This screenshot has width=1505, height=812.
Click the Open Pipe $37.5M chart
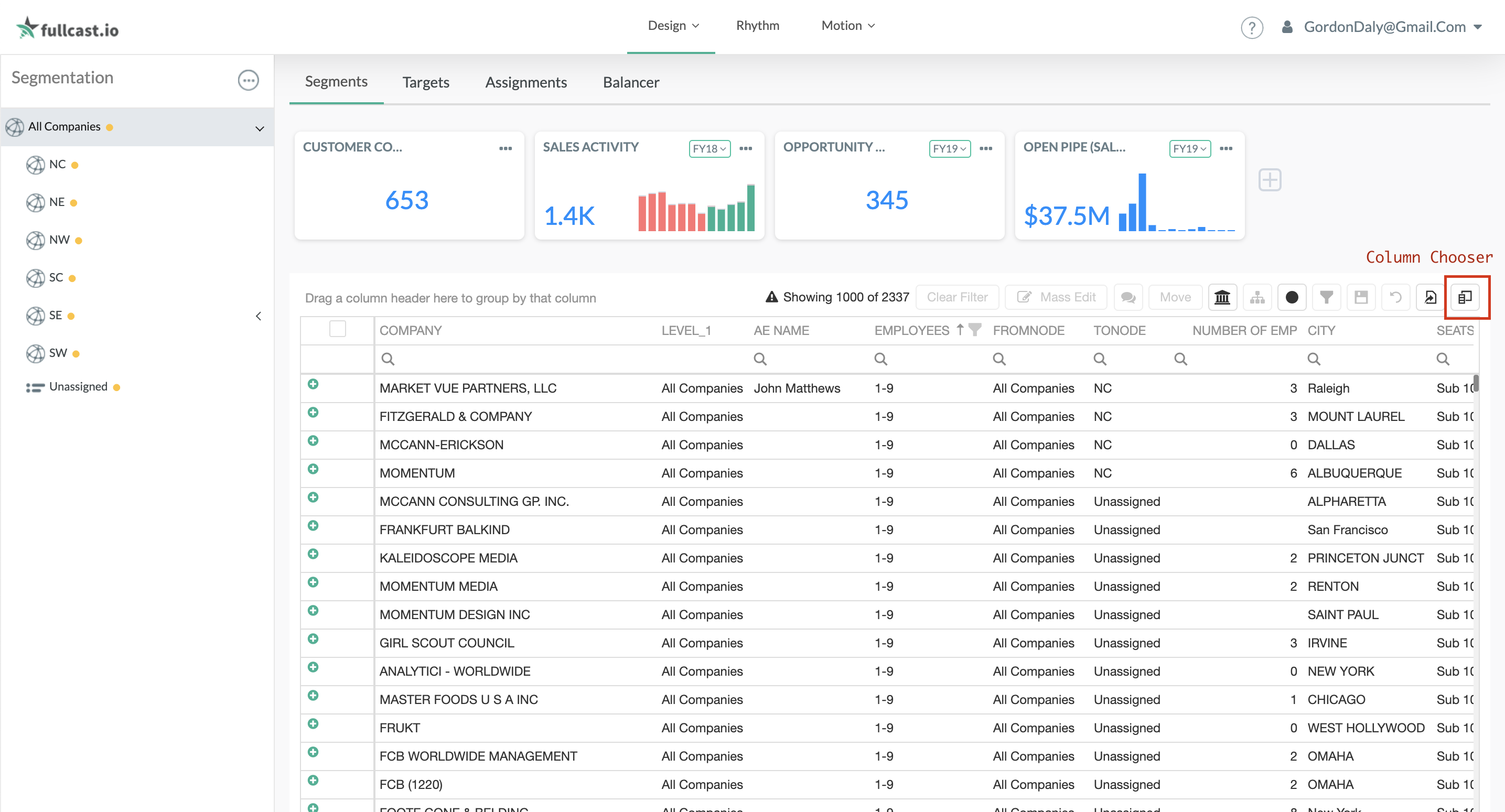tap(1176, 202)
